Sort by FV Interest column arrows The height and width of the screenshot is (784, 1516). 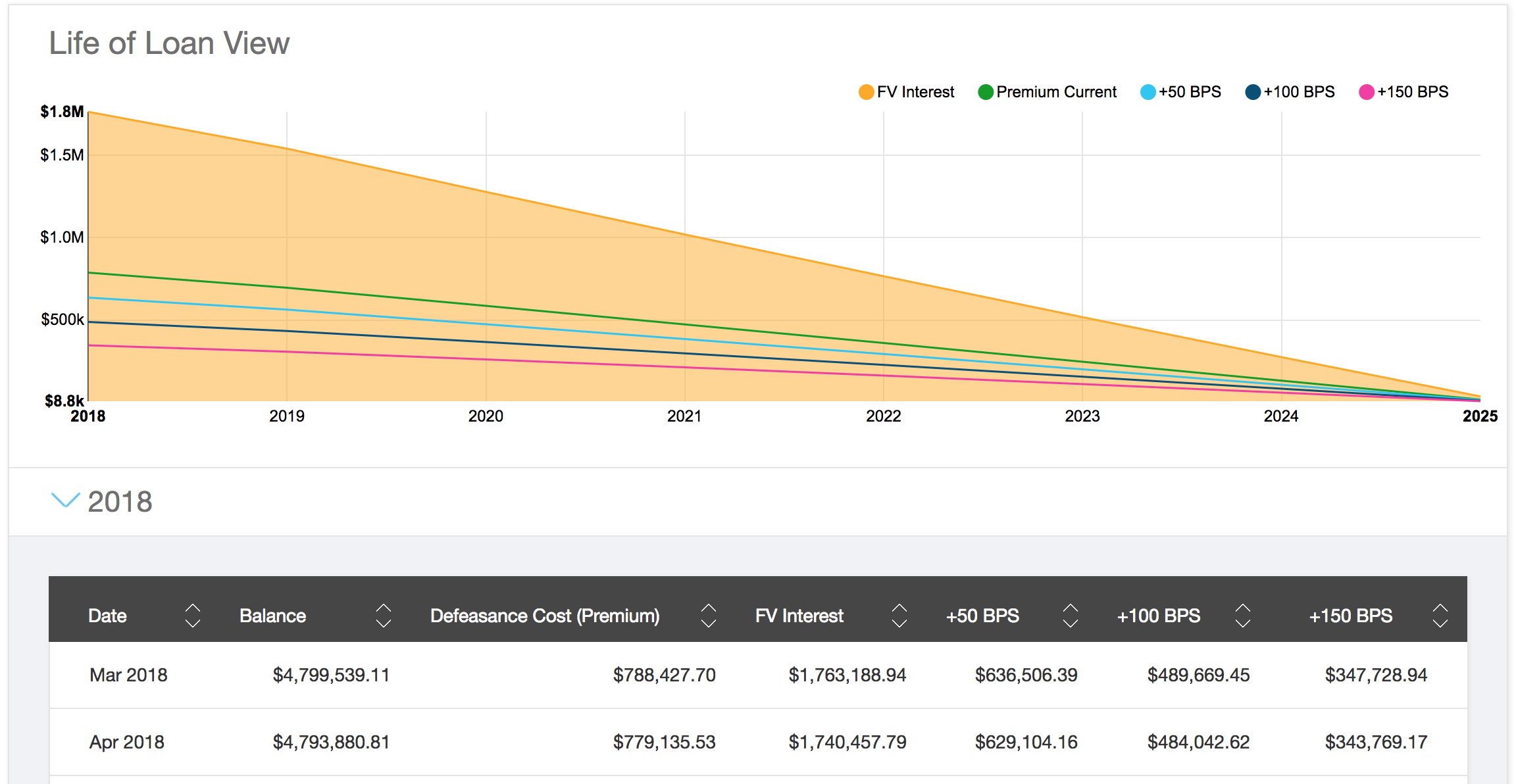(x=899, y=616)
